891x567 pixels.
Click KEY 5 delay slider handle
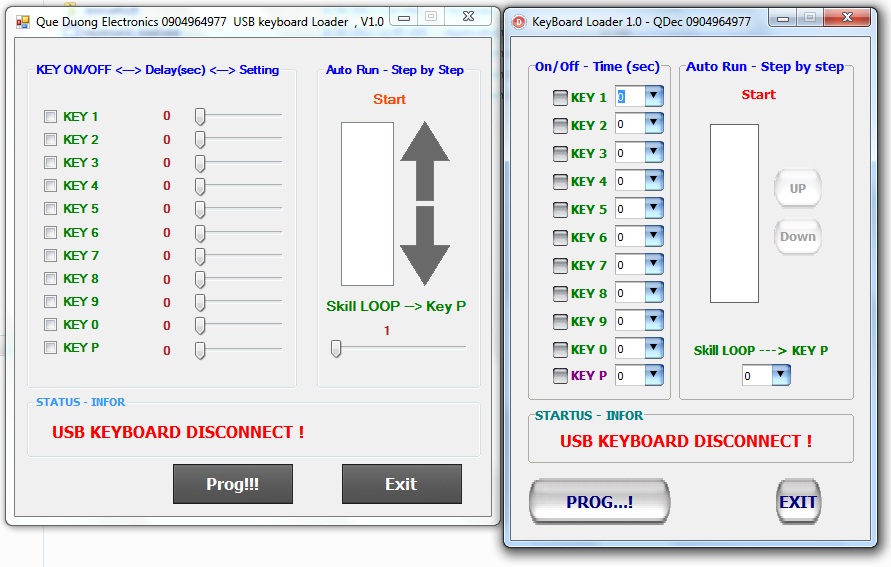coord(200,210)
